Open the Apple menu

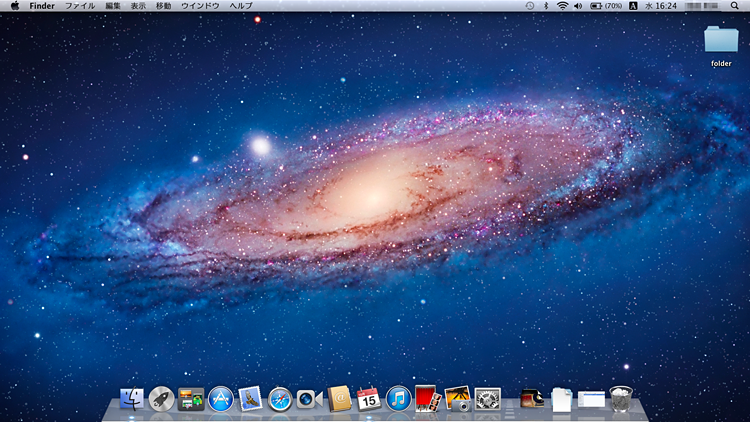15,6
